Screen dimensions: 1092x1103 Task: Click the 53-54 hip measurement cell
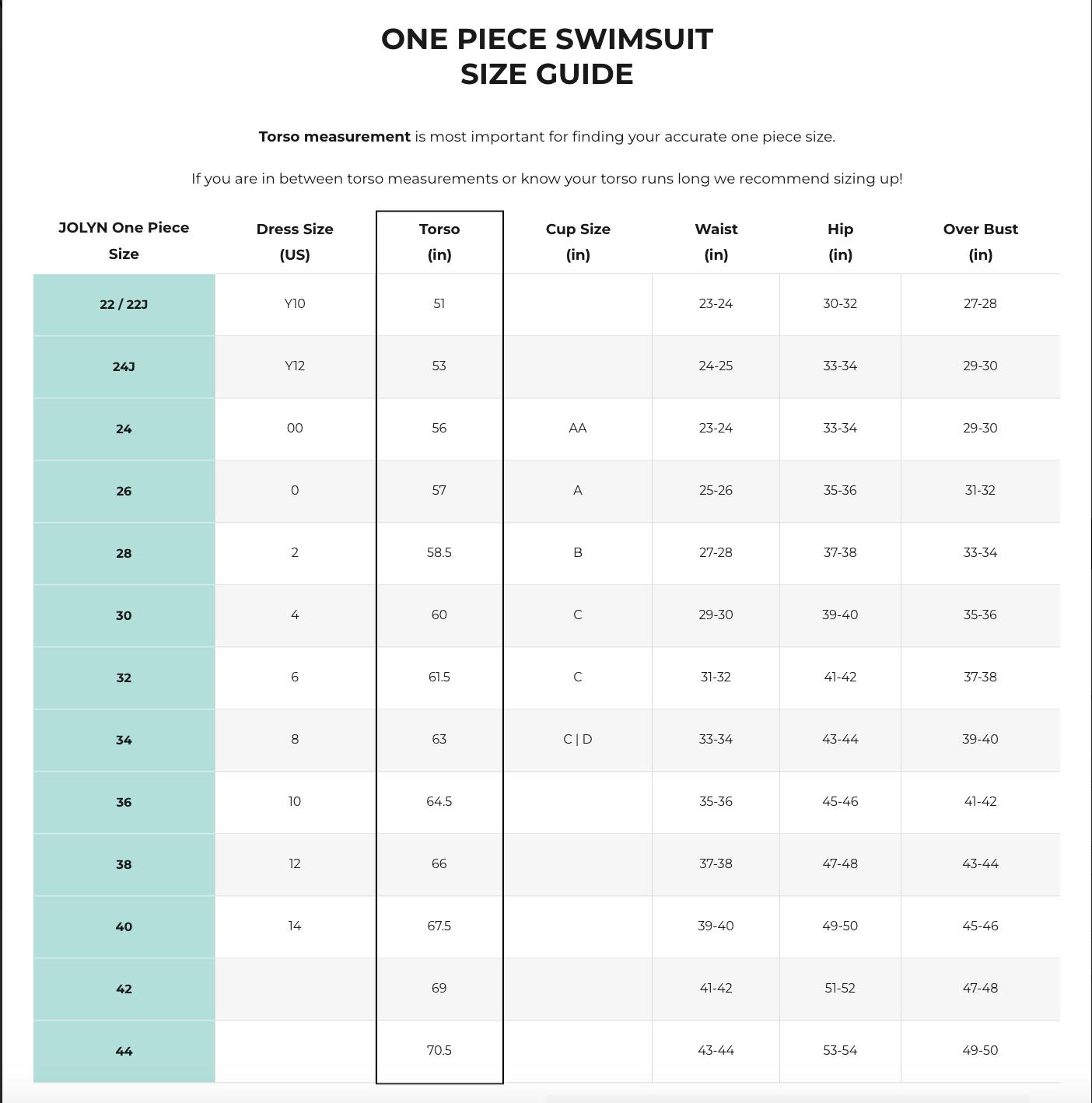point(840,1050)
